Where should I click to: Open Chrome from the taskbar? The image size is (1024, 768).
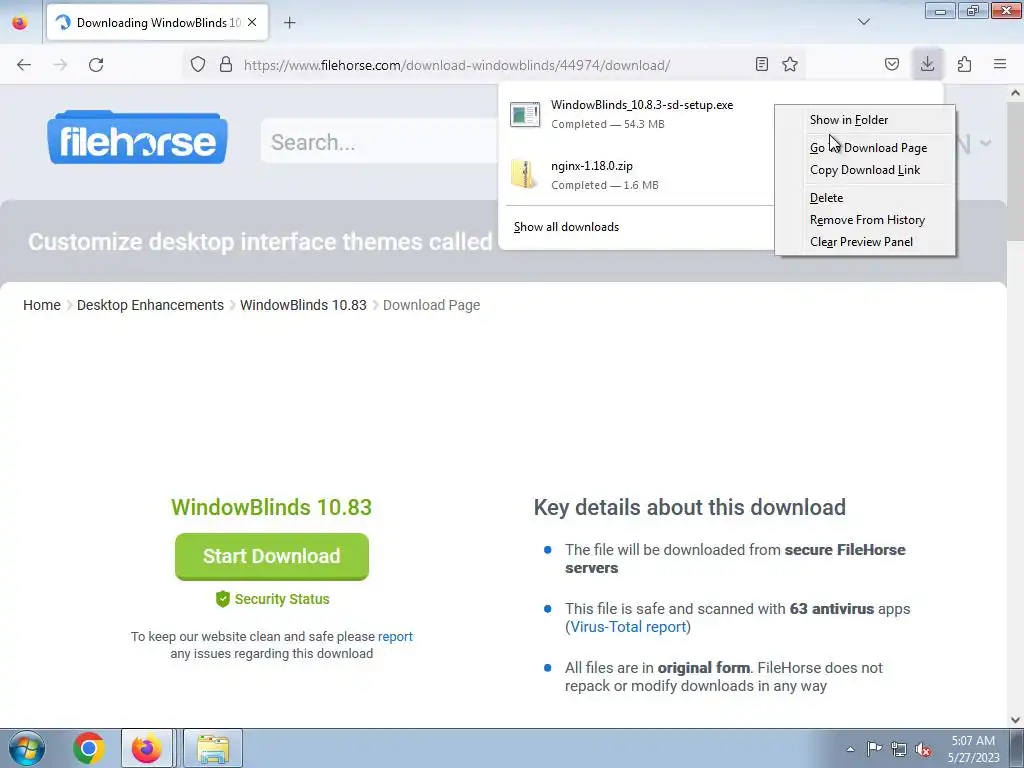pos(89,748)
